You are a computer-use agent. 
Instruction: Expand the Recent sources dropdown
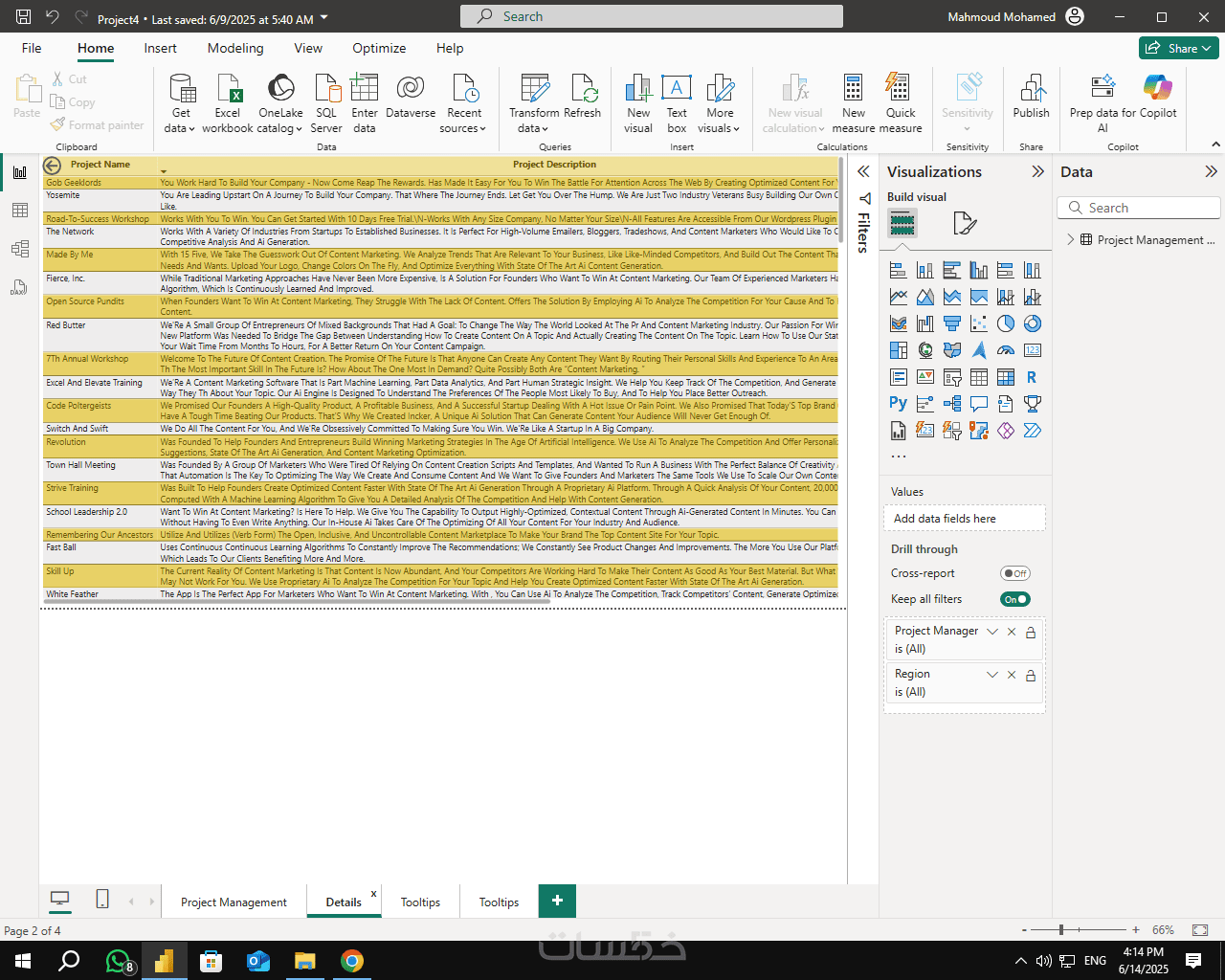(464, 103)
